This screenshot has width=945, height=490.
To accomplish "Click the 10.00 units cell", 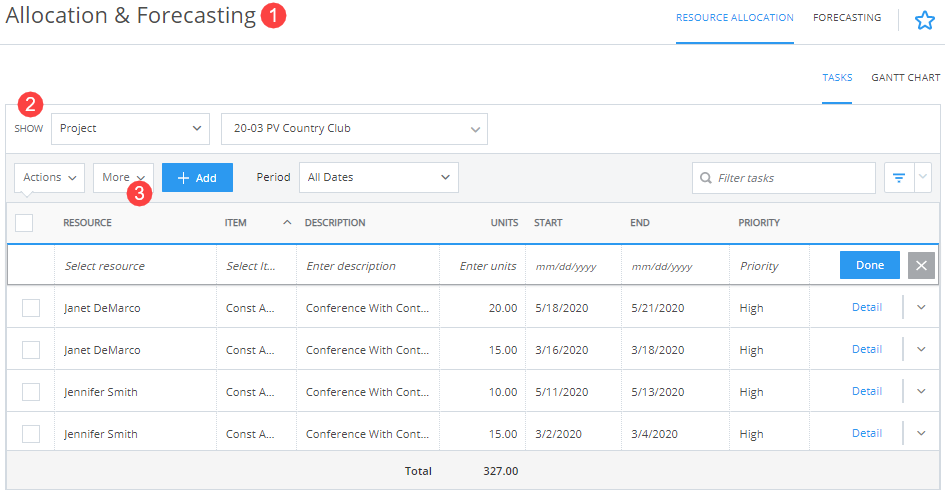I will pos(503,392).
